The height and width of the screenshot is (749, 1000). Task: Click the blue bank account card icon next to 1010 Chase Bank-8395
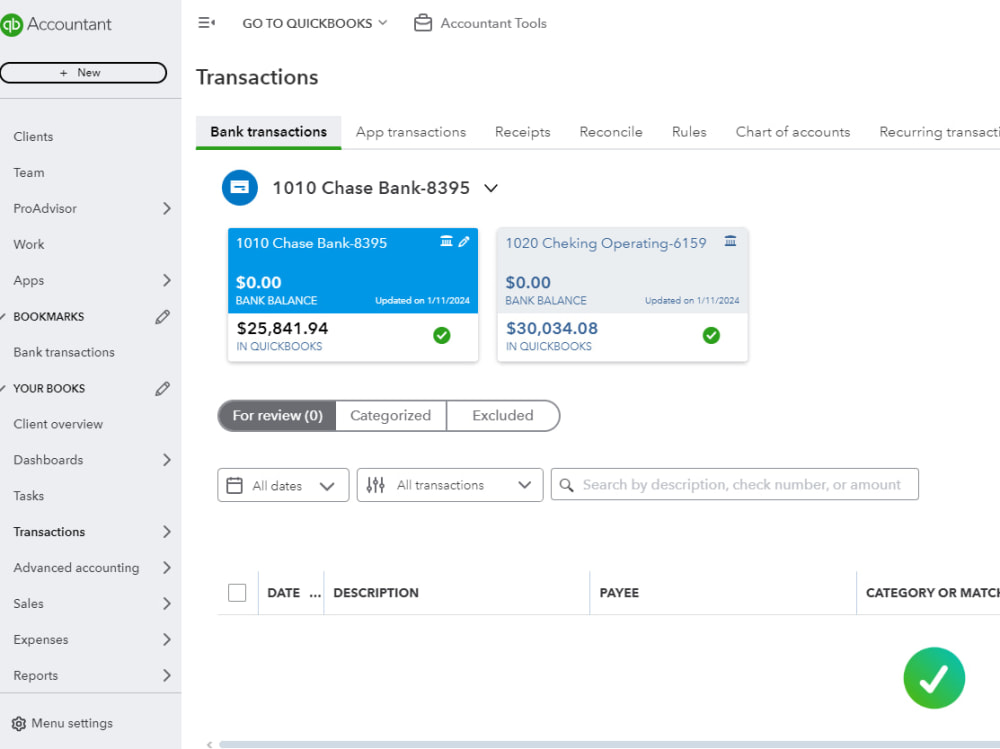pos(240,188)
